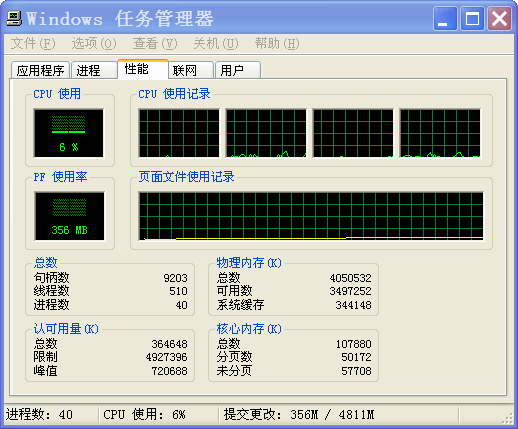The width and height of the screenshot is (518, 429).
Task: Click the 分页数 value 50172
Action: point(356,357)
